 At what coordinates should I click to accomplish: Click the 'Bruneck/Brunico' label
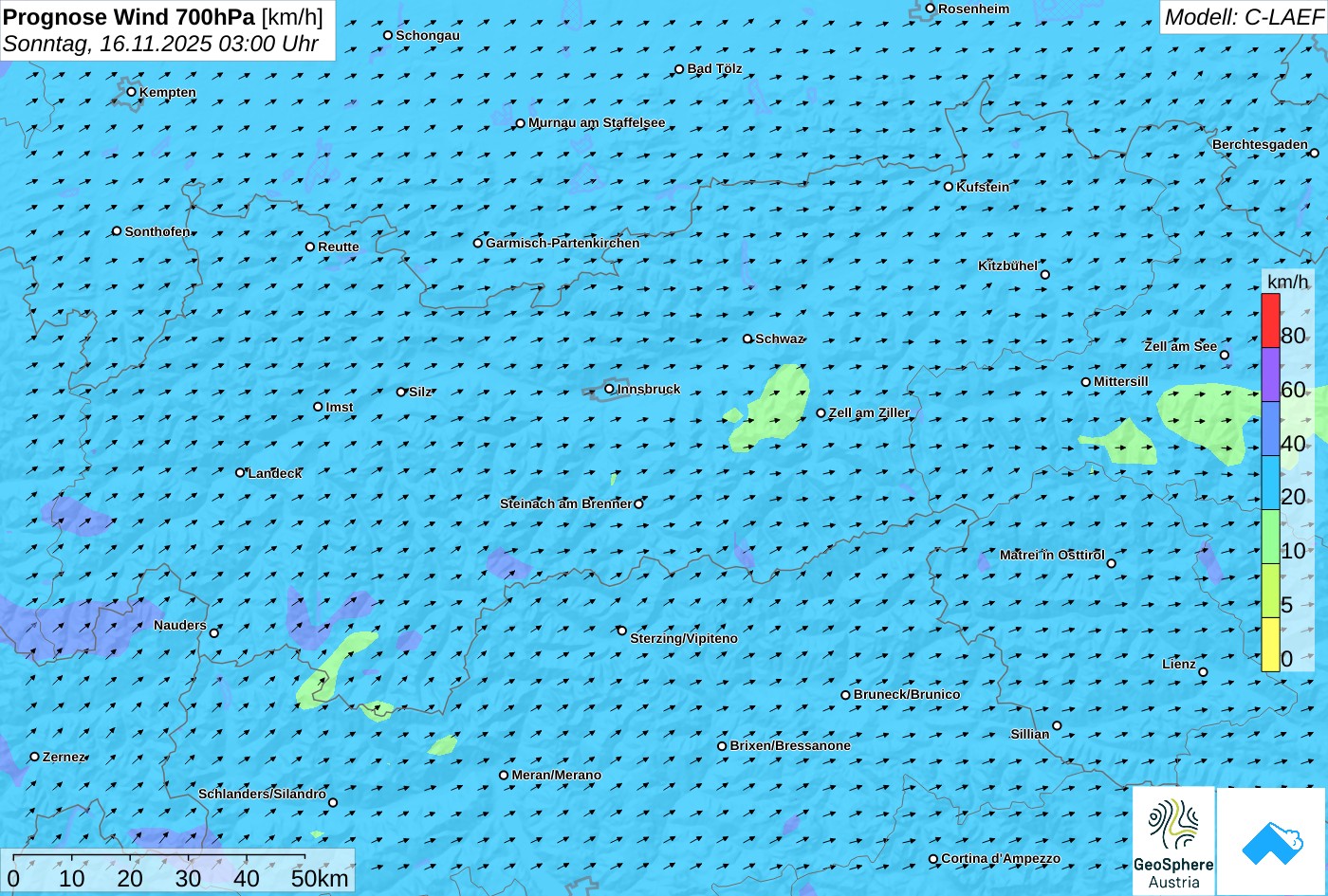(x=907, y=694)
